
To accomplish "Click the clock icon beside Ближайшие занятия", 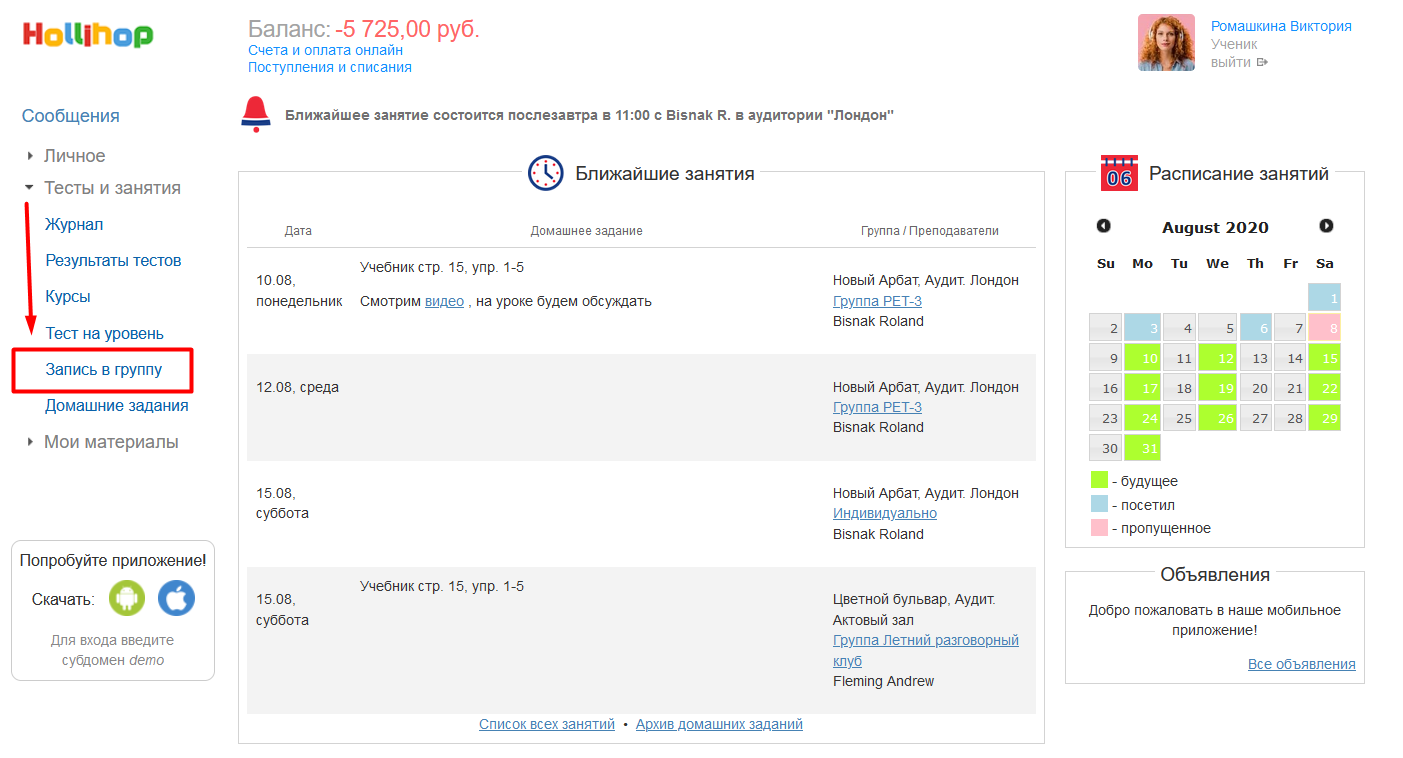I will (546, 173).
